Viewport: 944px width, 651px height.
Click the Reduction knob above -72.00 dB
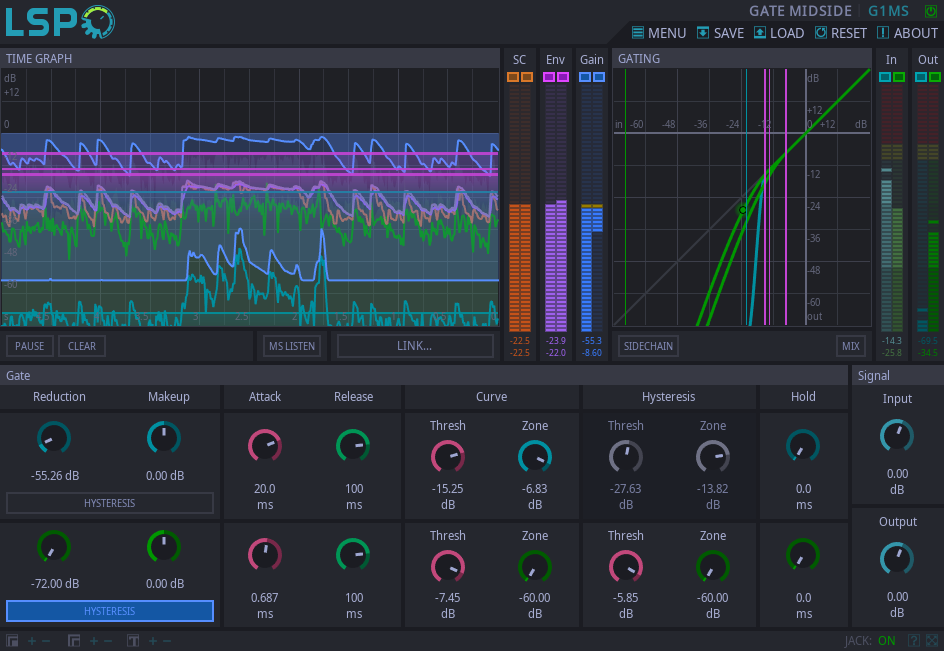click(54, 547)
